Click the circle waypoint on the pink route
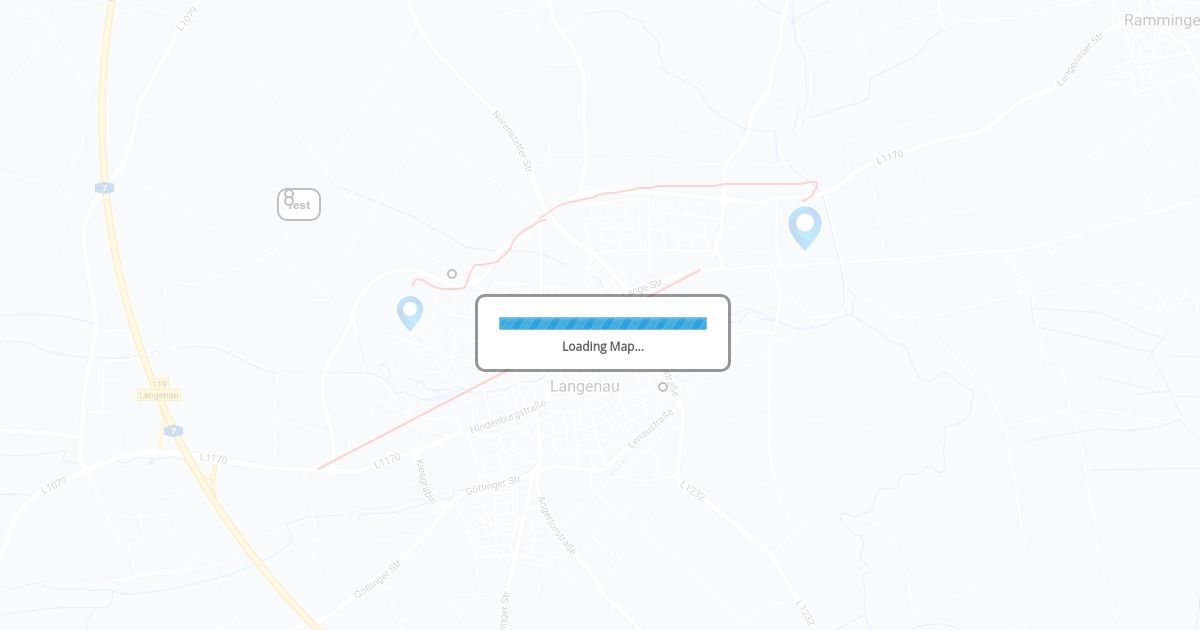 (x=452, y=274)
